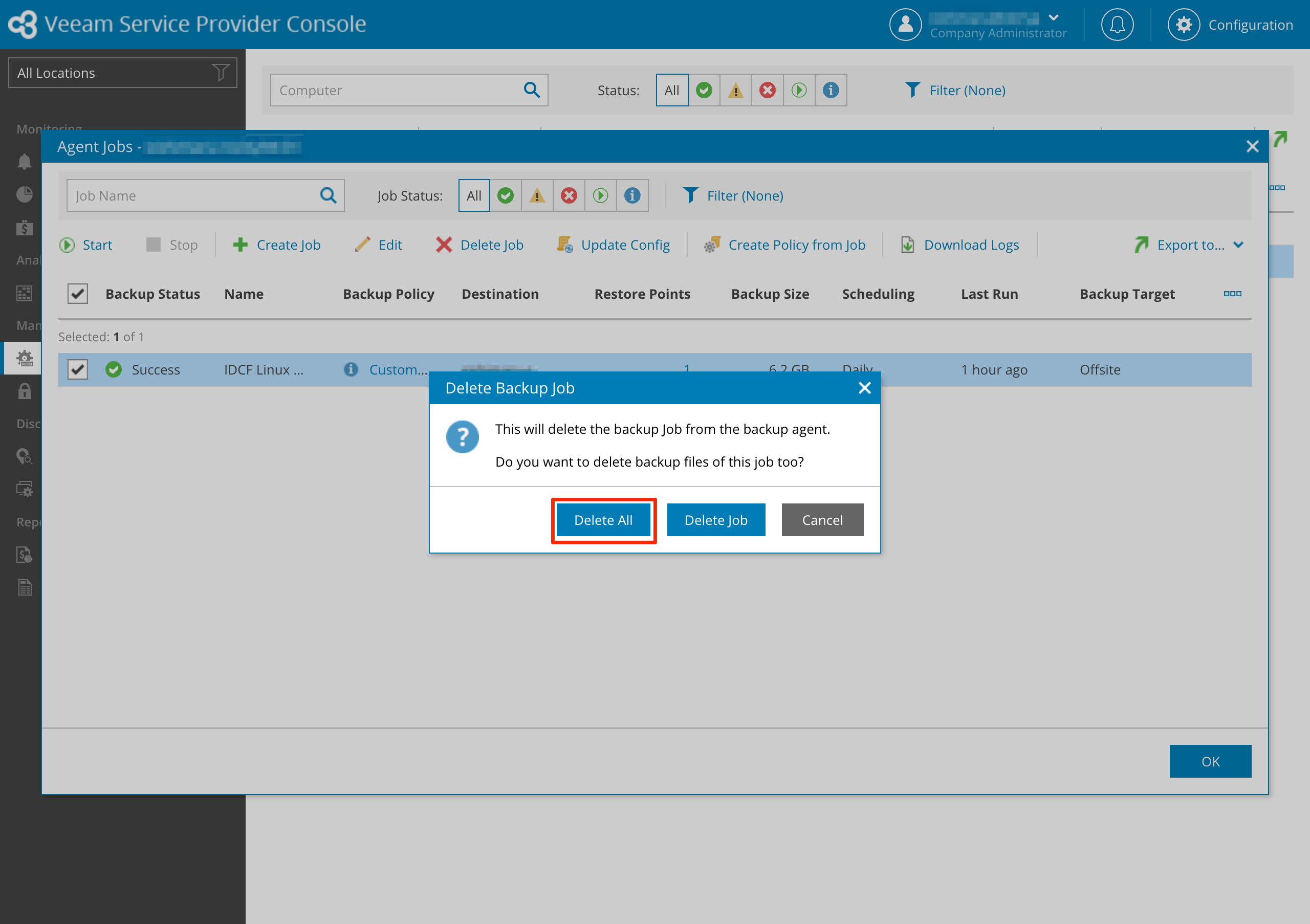Screen dimensions: 1310x924
Task: Sort by Name column header
Action: point(244,294)
